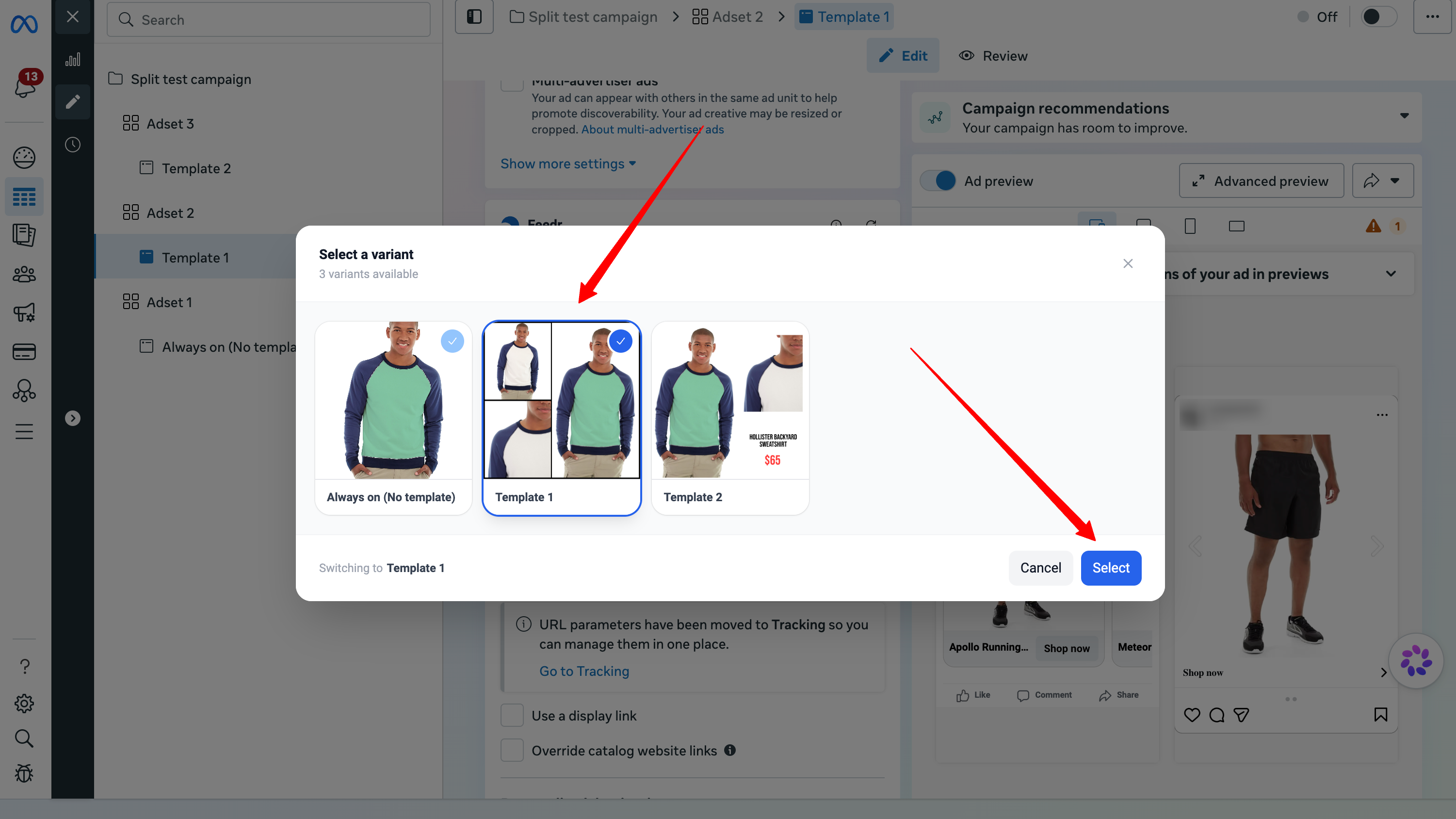This screenshot has width=1456, height=819.
Task: Toggle the side panel layout icon
Action: (474, 17)
